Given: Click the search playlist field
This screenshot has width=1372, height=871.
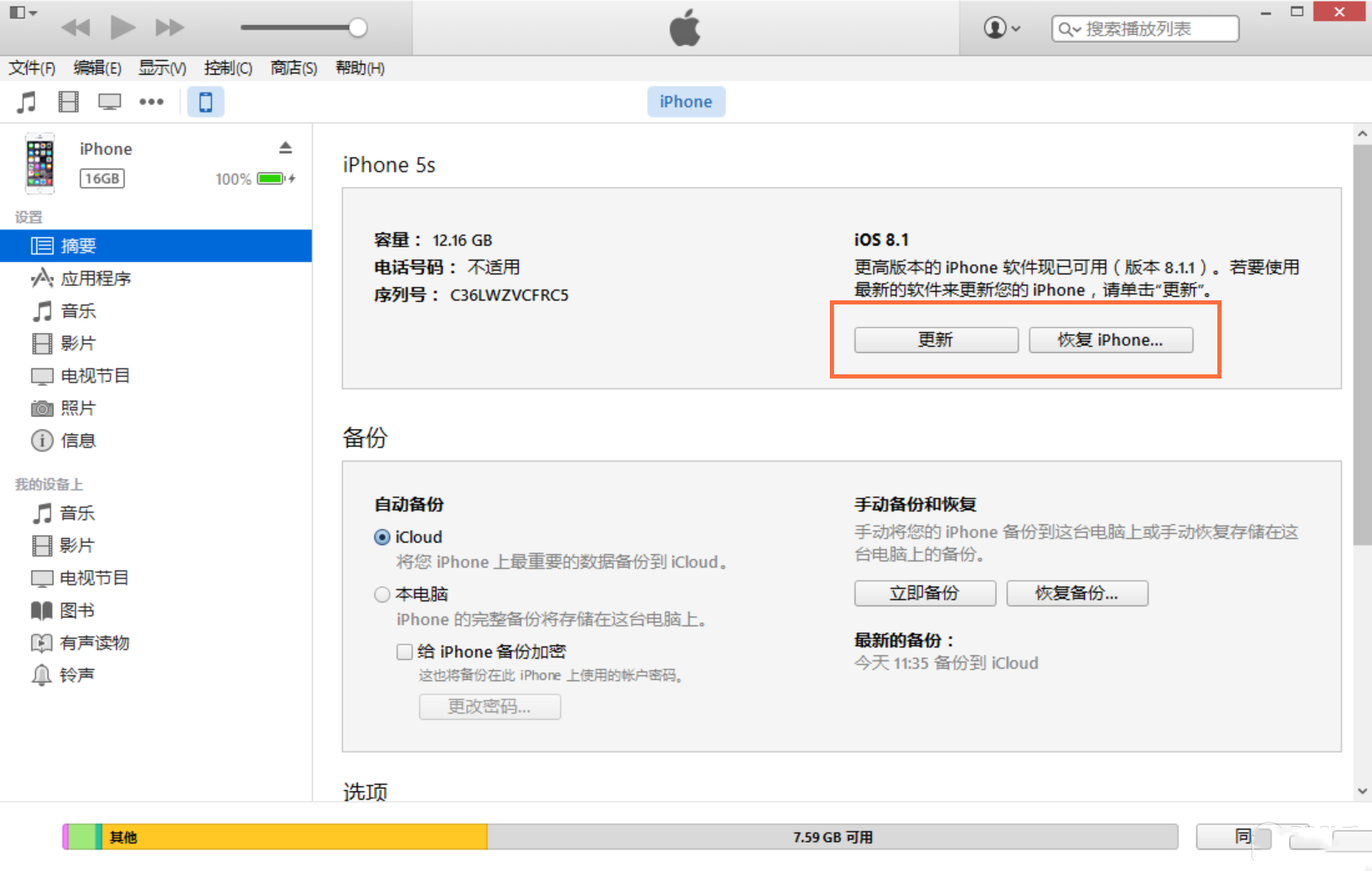Looking at the screenshot, I should 1145,29.
